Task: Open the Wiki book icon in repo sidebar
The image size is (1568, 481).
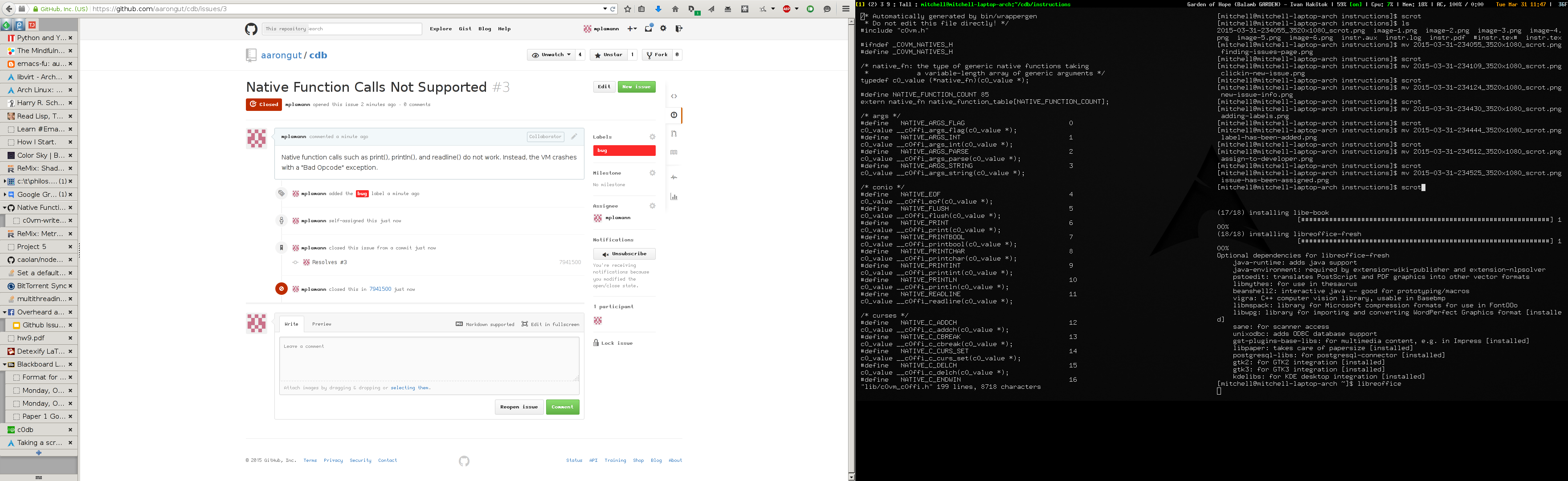Action: pos(674,152)
